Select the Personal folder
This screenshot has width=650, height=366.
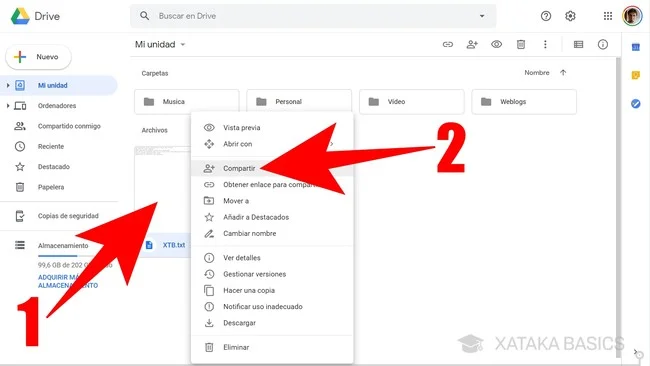[x=299, y=102]
